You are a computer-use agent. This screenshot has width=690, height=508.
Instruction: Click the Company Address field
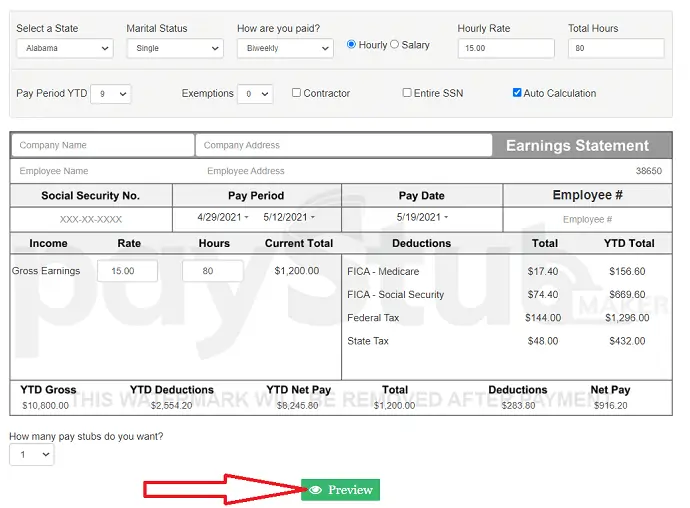tap(343, 145)
